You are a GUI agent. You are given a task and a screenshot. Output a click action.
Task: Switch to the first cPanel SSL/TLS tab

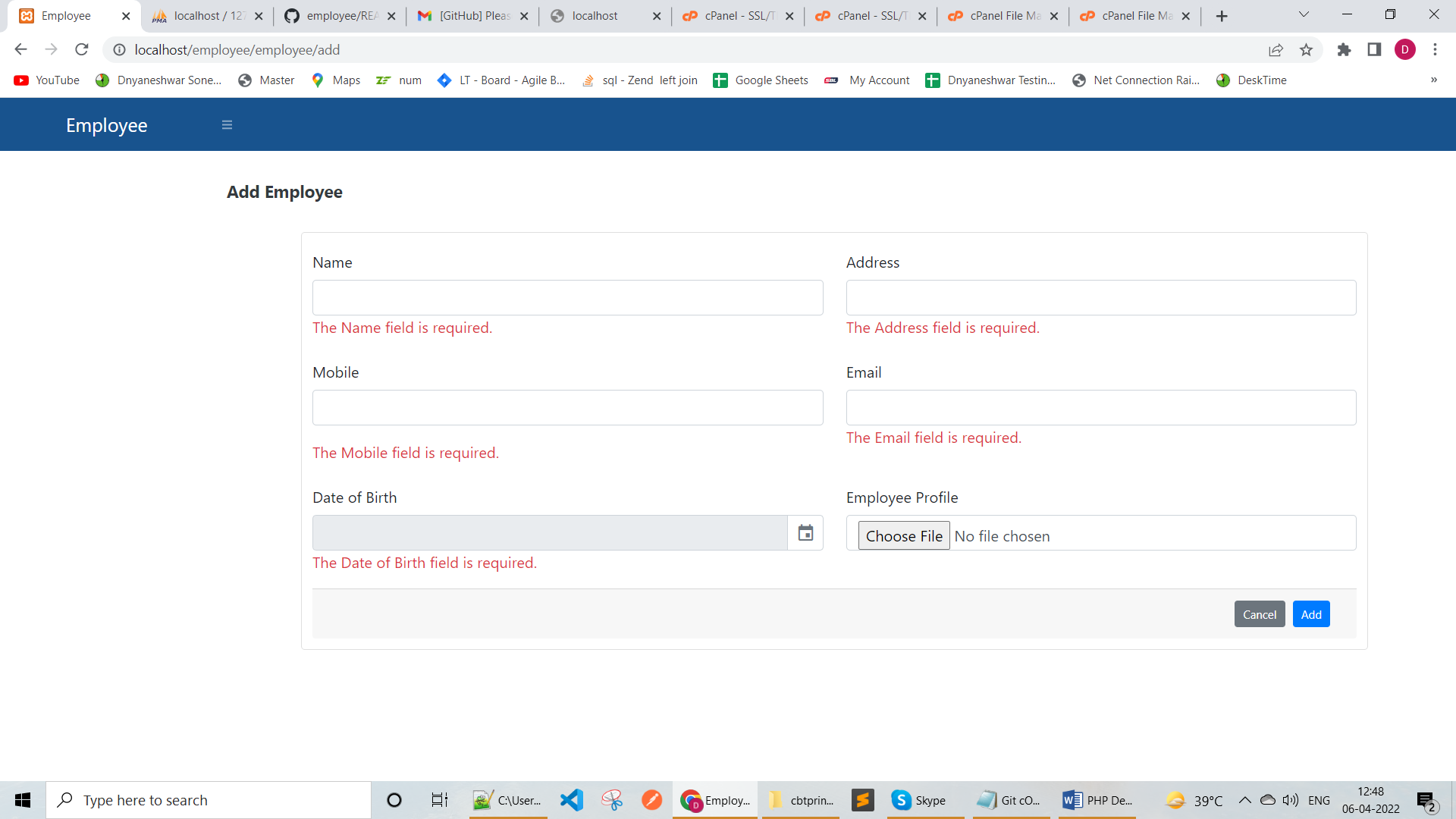[738, 16]
